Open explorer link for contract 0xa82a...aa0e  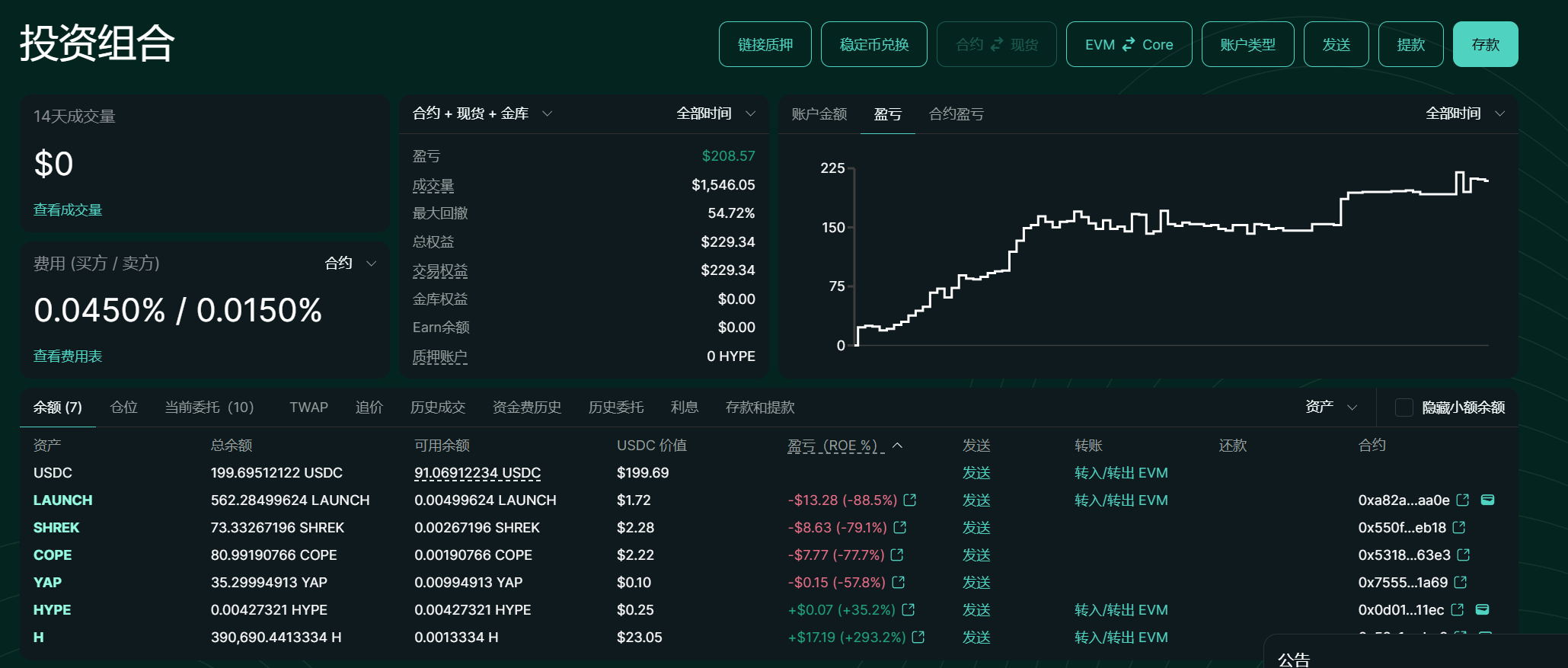(1462, 500)
